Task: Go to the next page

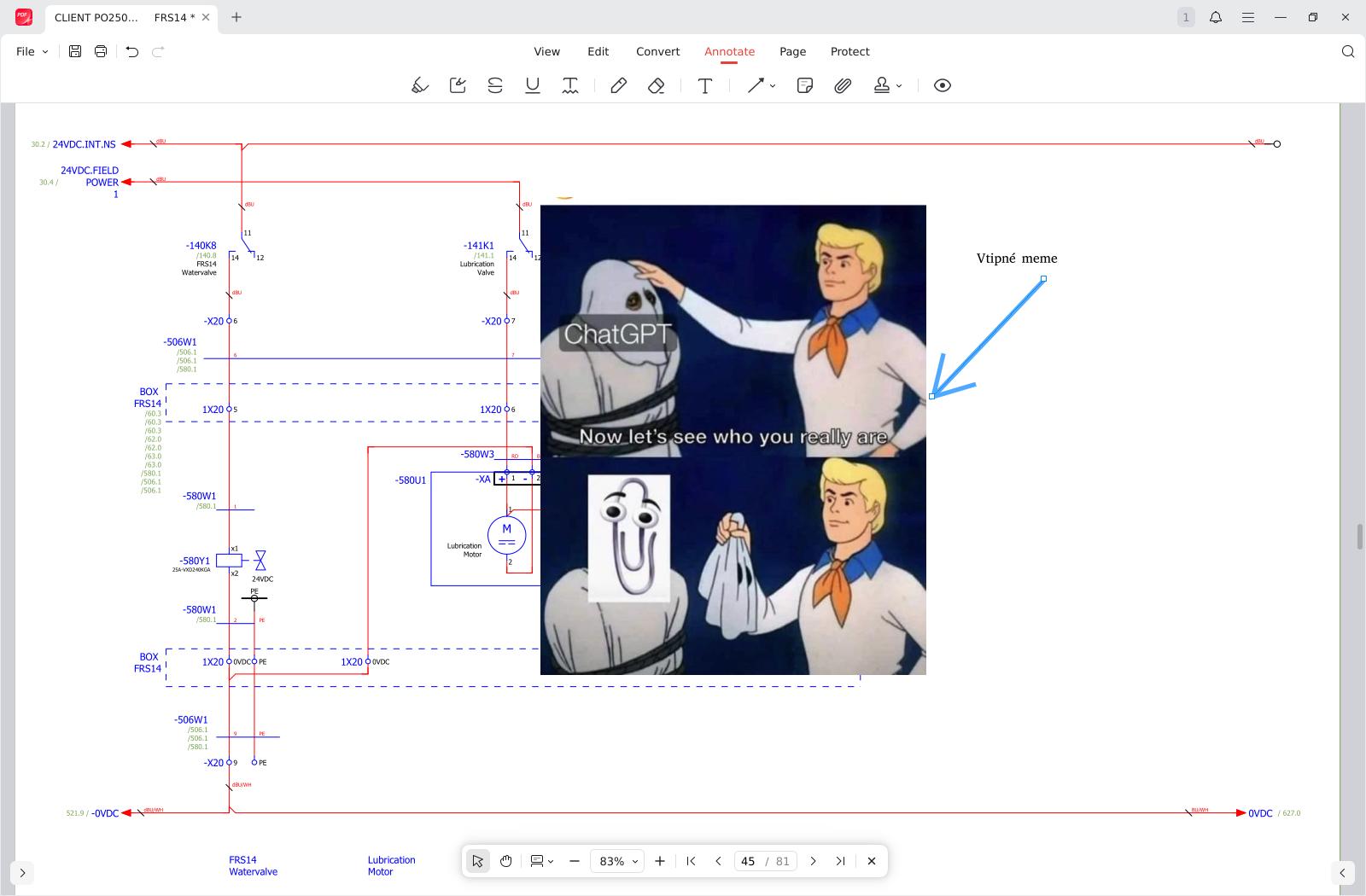Action: click(x=813, y=861)
